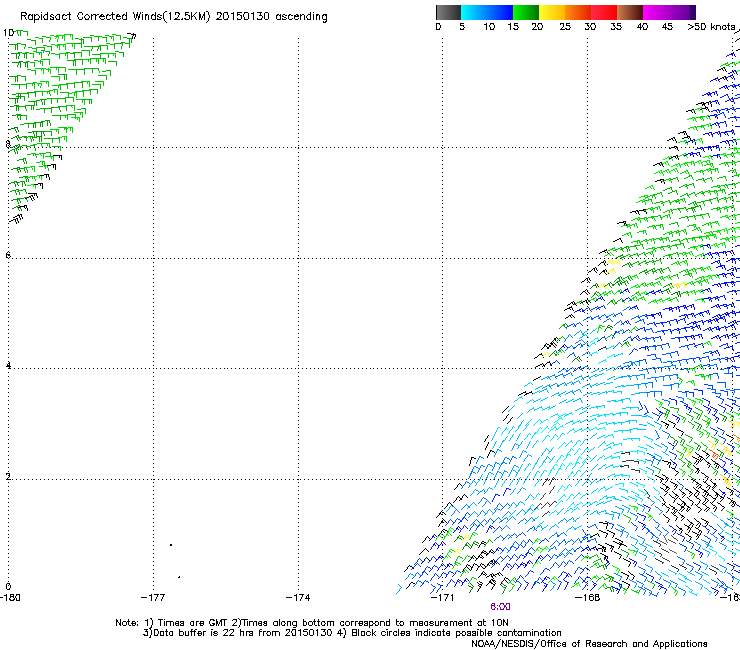Click the orange 25-30 knots legend segment
Screen dimensions: 740x650
pyautogui.click(x=578, y=12)
